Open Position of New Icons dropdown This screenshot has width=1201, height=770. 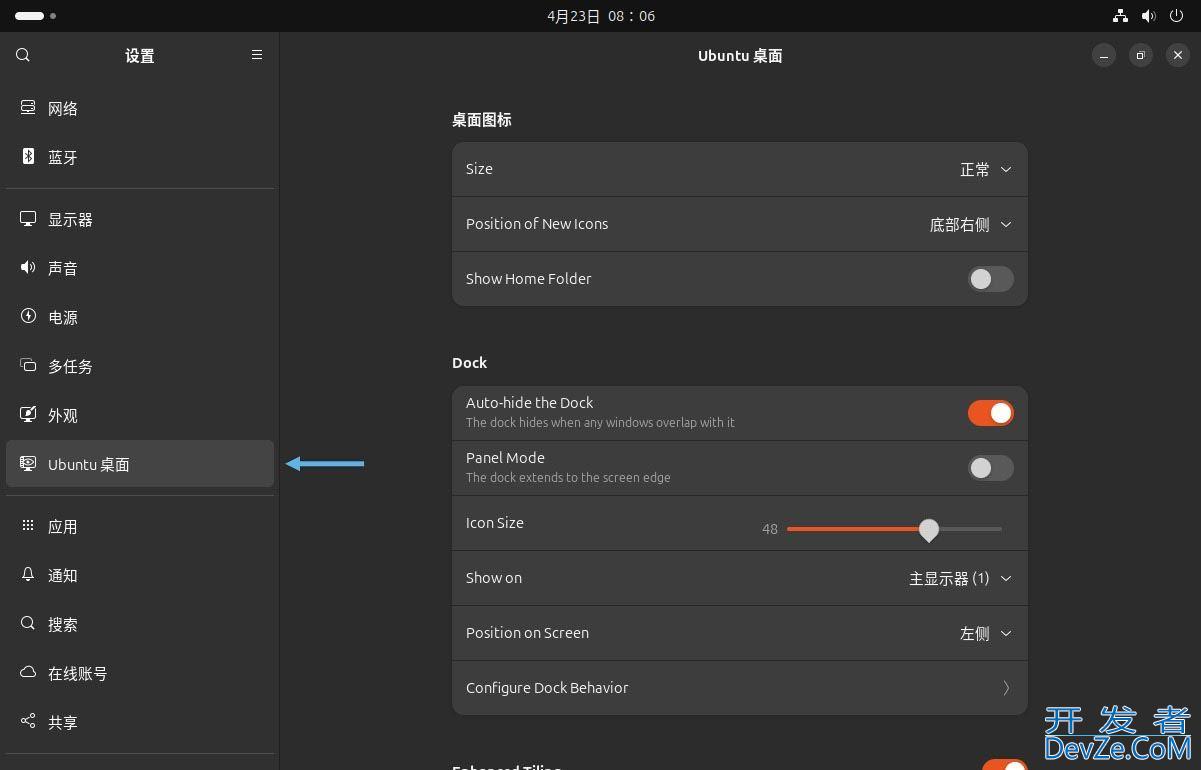coord(970,224)
